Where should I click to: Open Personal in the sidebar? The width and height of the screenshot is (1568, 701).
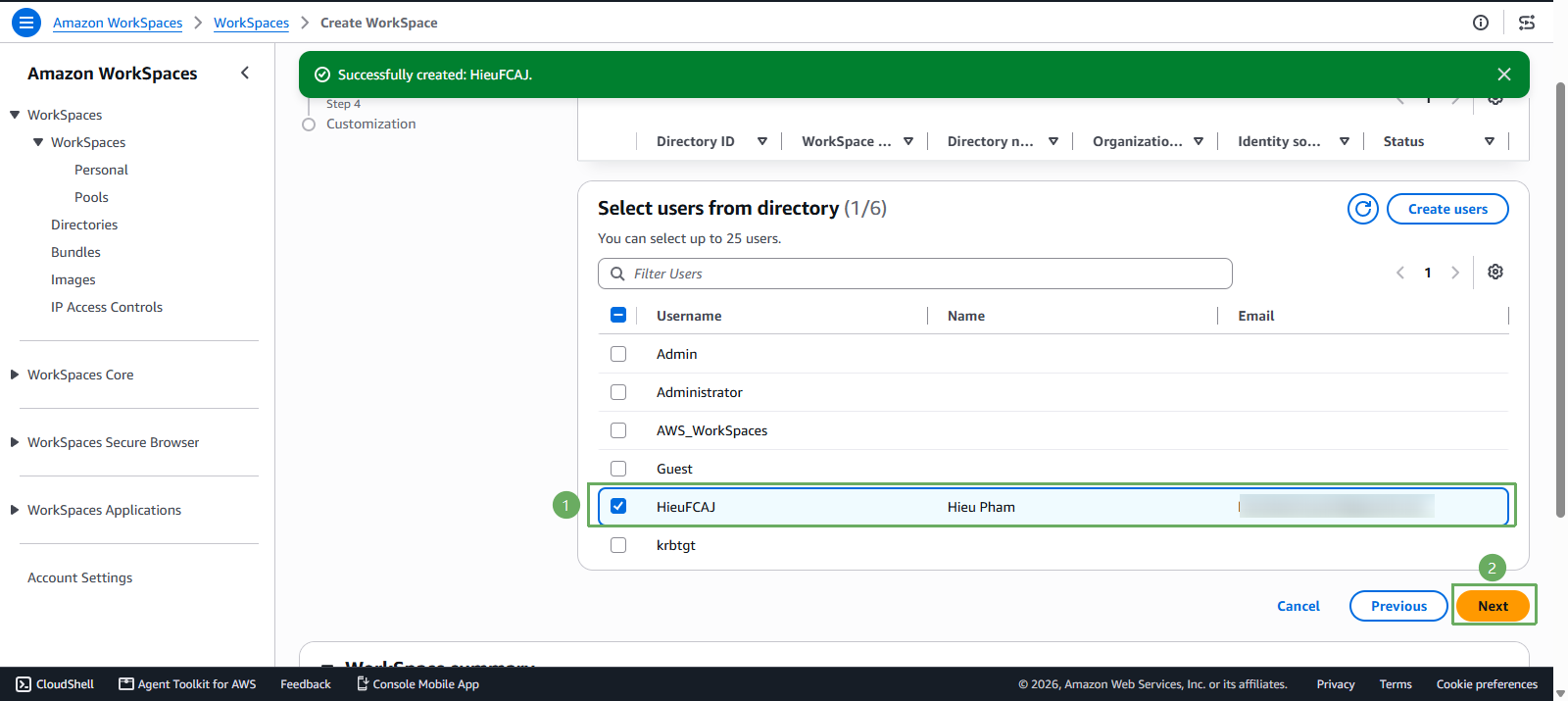(x=101, y=170)
